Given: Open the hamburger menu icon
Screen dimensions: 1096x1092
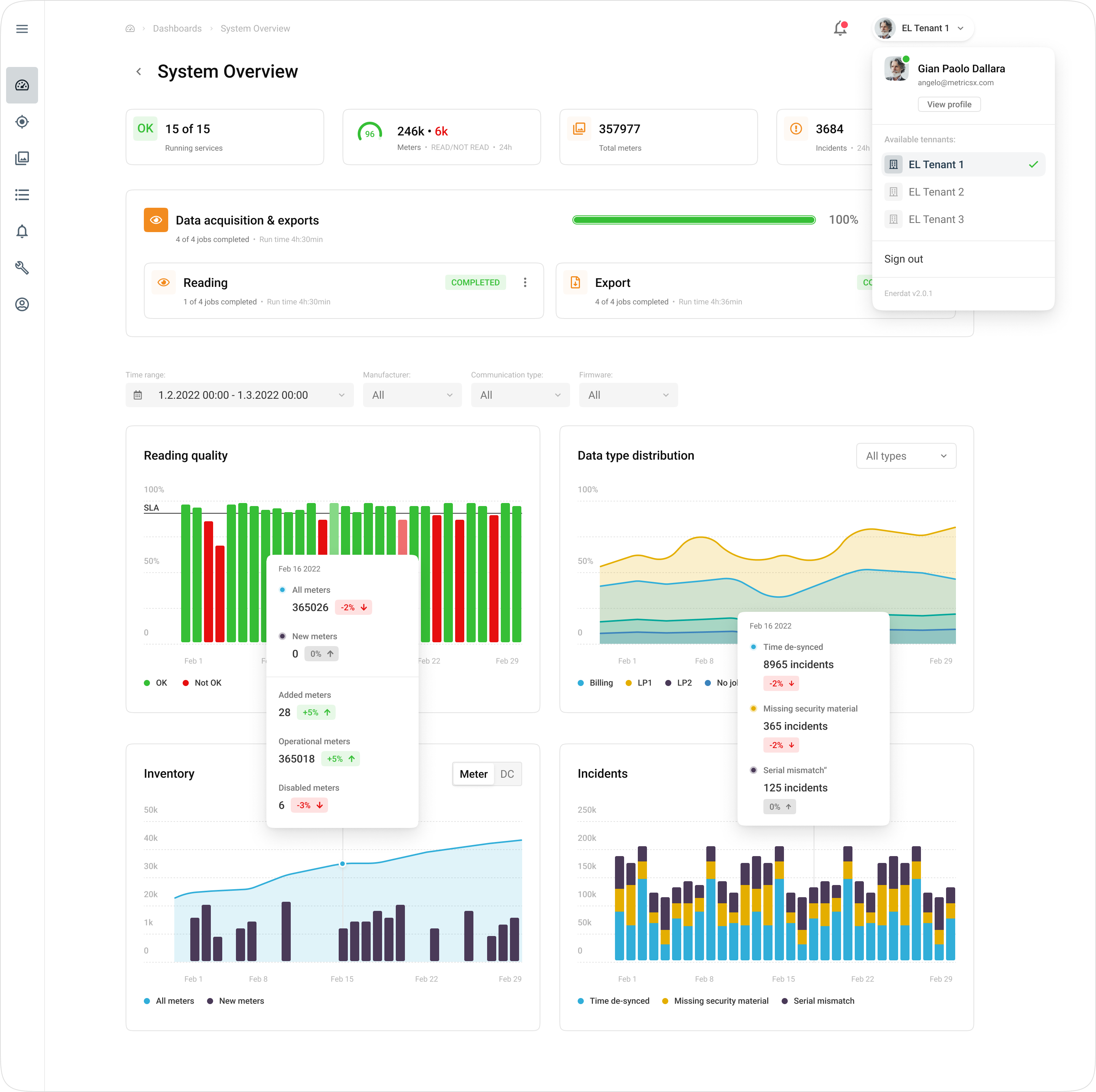Looking at the screenshot, I should click(22, 29).
